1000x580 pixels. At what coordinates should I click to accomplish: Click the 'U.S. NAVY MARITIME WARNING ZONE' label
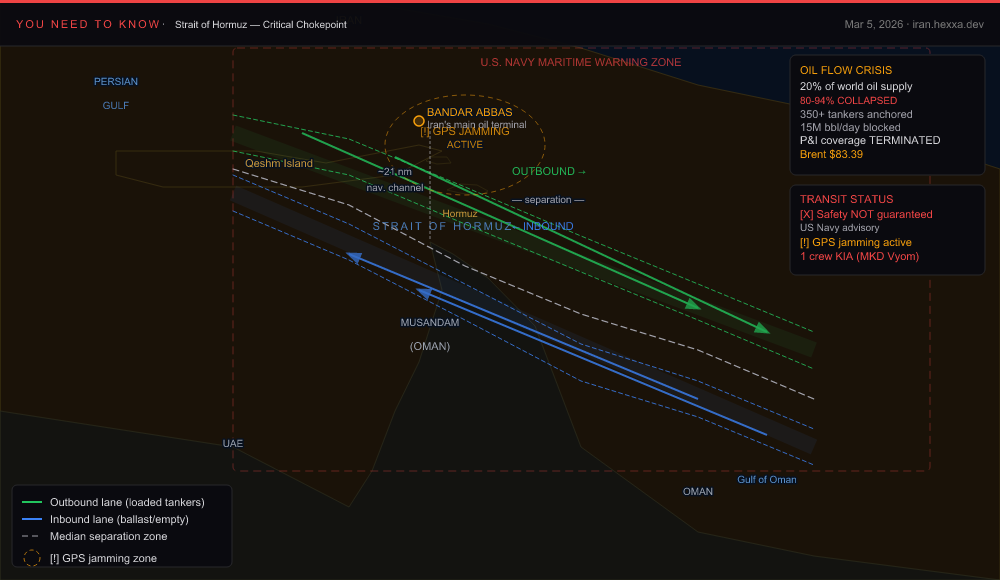click(580, 62)
